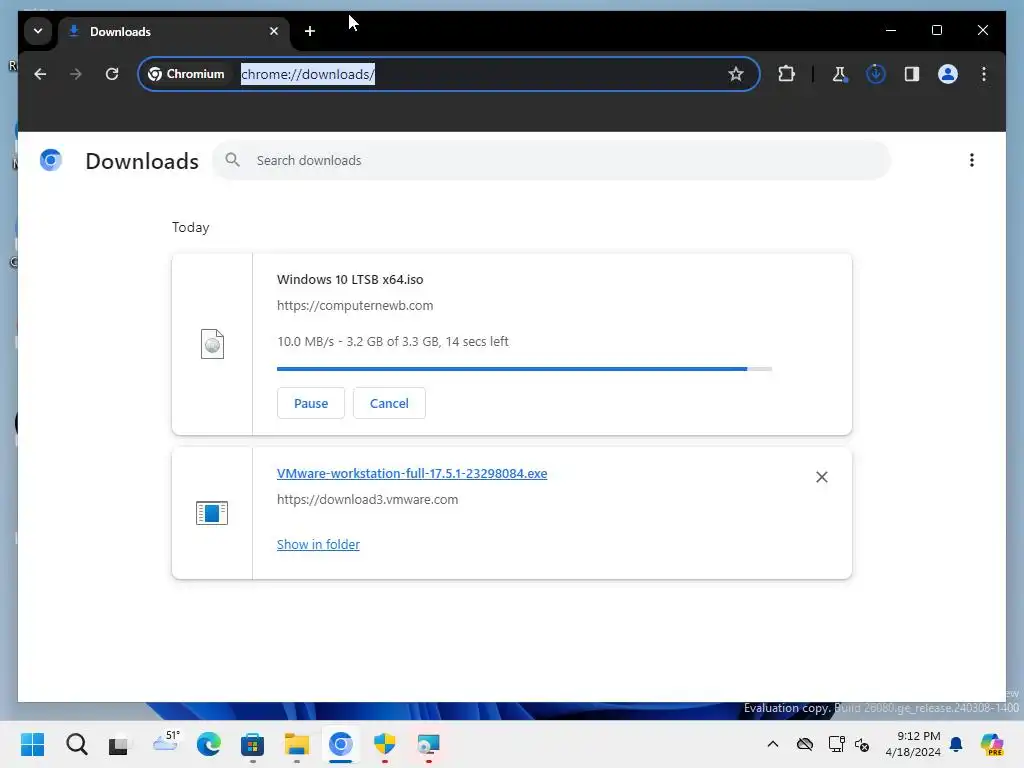The width and height of the screenshot is (1024, 768).
Task: Open the Chromium three-dot menu
Action: 984,74
